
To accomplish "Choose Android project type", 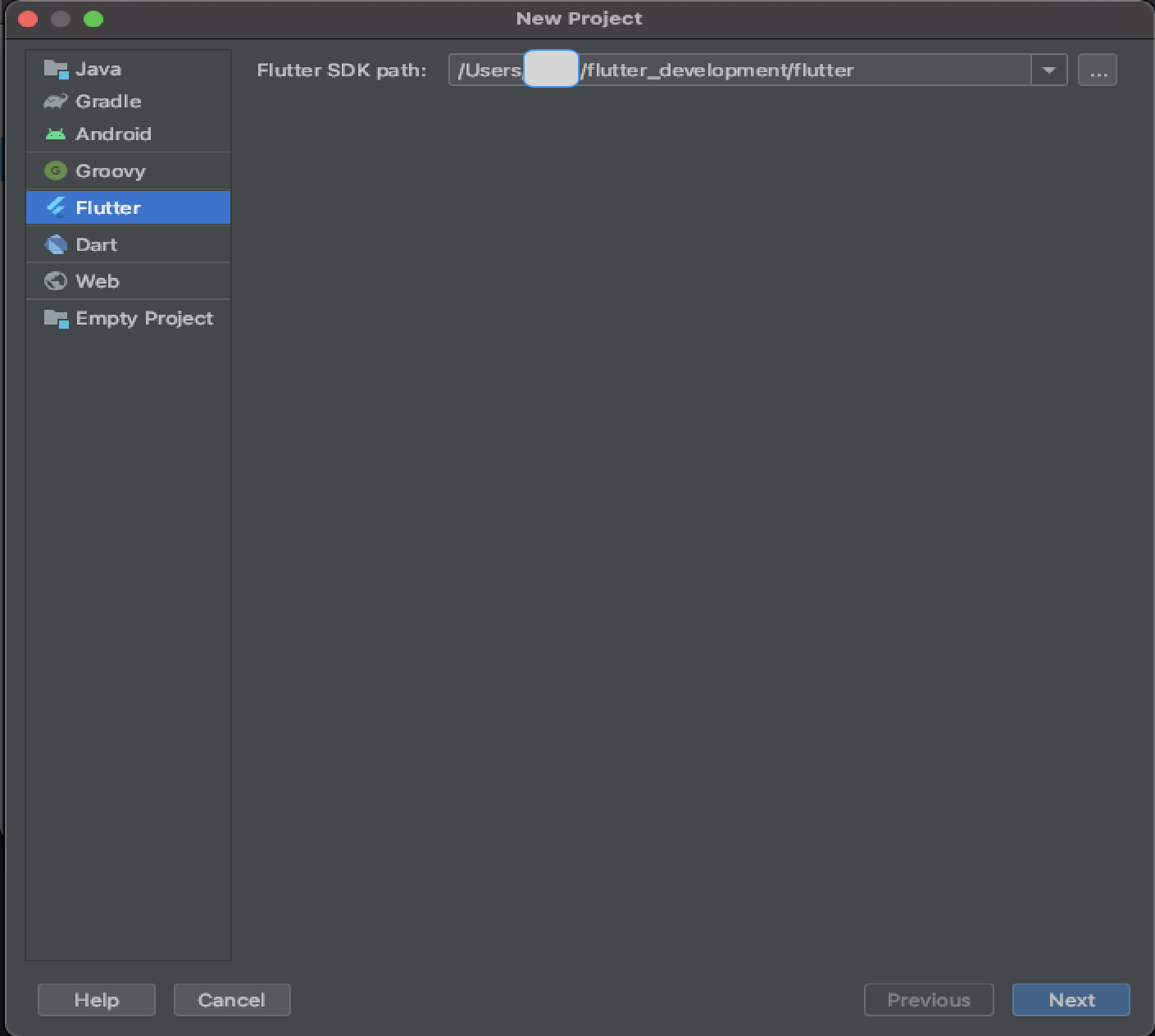I will coord(128,134).
